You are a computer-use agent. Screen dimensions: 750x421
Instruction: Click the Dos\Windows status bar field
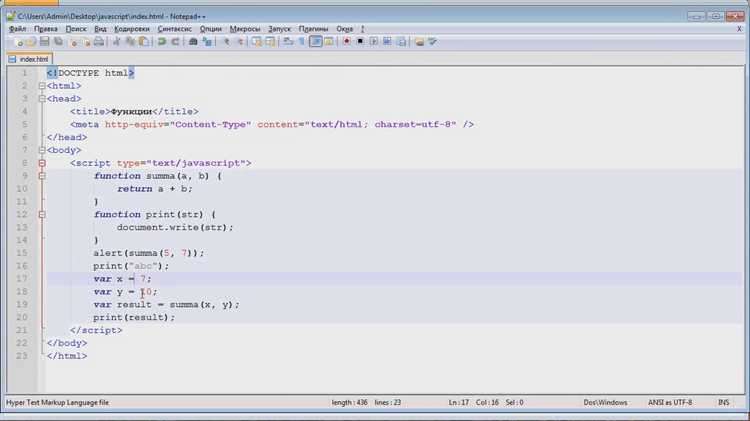point(605,403)
